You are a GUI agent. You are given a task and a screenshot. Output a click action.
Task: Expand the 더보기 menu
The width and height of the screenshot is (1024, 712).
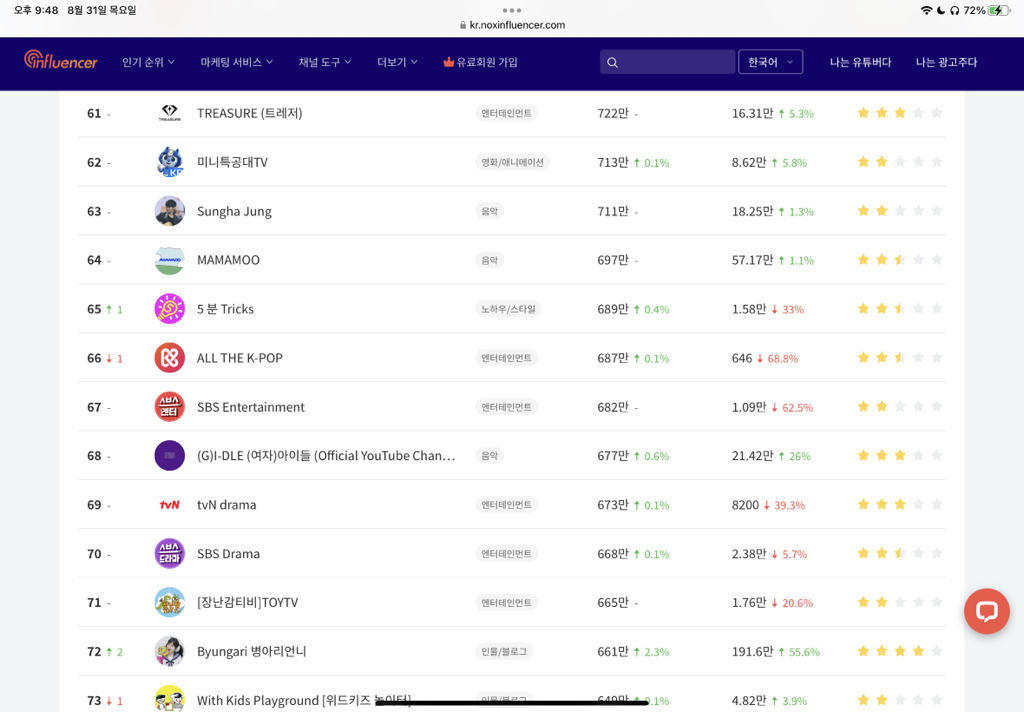[x=397, y=62]
